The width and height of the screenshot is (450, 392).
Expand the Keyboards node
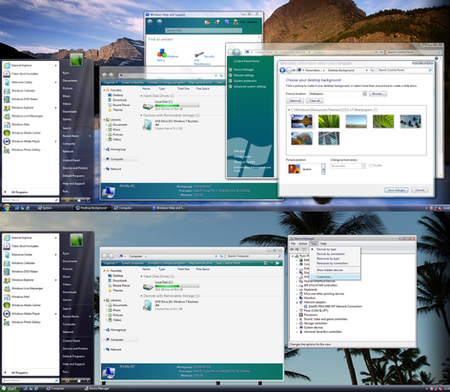pos(297,290)
